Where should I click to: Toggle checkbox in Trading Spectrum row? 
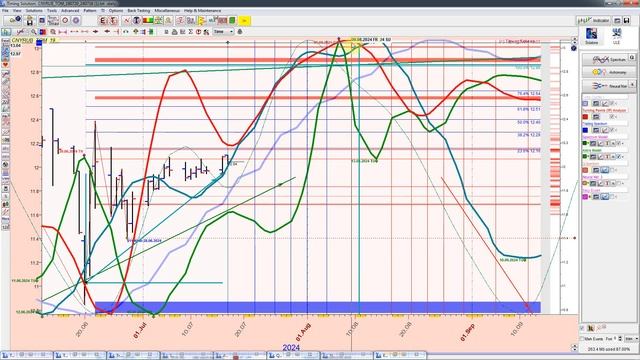611,130
